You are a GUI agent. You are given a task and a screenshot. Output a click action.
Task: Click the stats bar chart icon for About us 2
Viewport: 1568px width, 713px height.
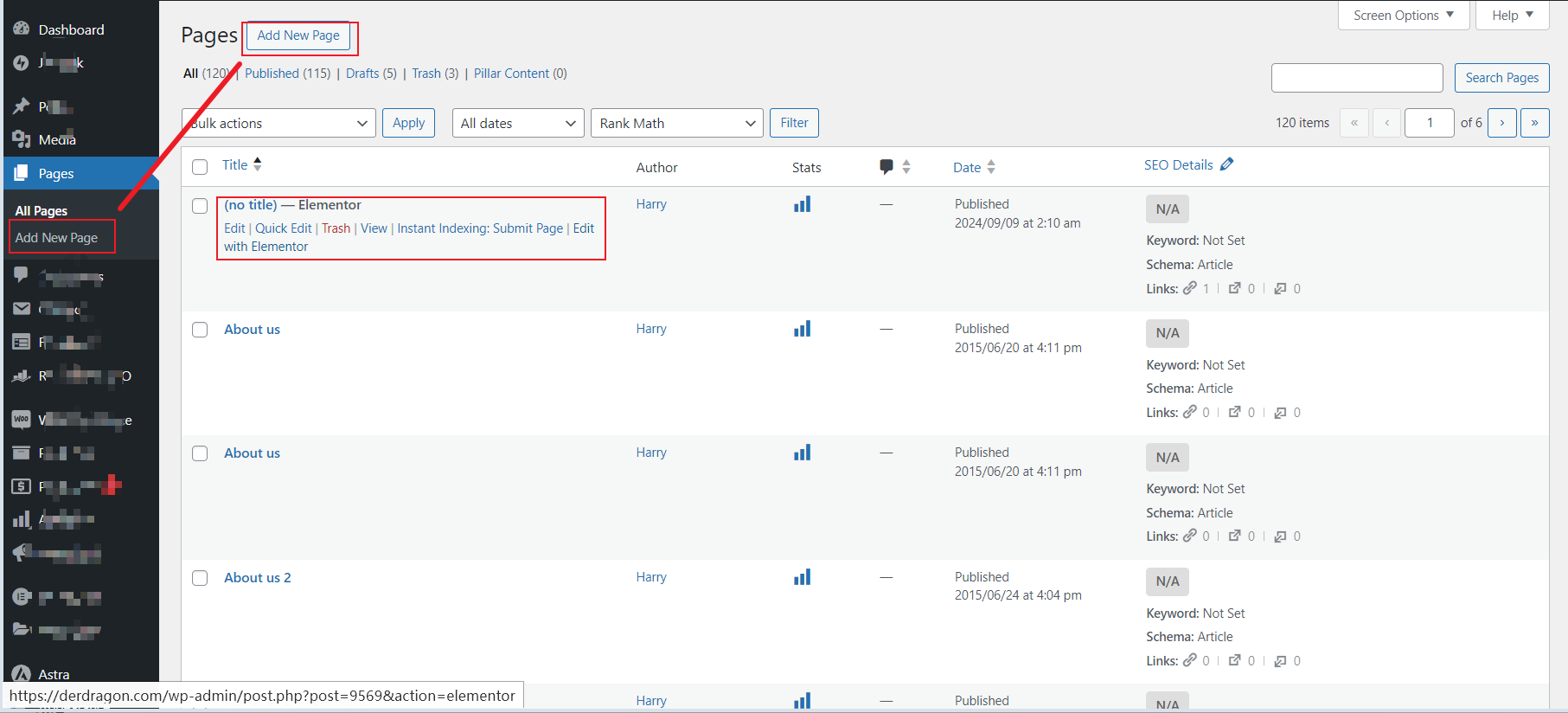pos(802,577)
